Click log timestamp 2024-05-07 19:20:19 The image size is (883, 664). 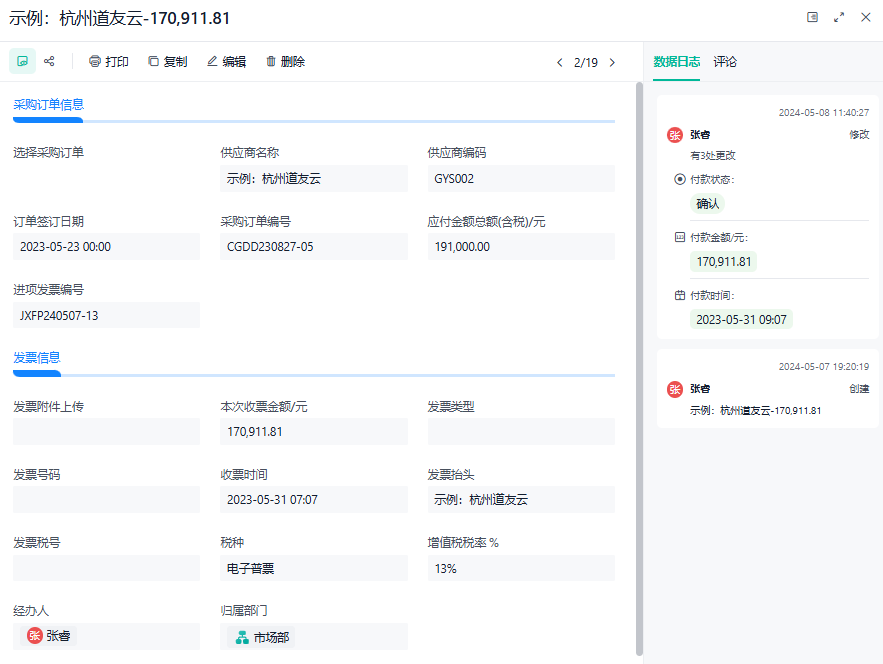coord(824,367)
